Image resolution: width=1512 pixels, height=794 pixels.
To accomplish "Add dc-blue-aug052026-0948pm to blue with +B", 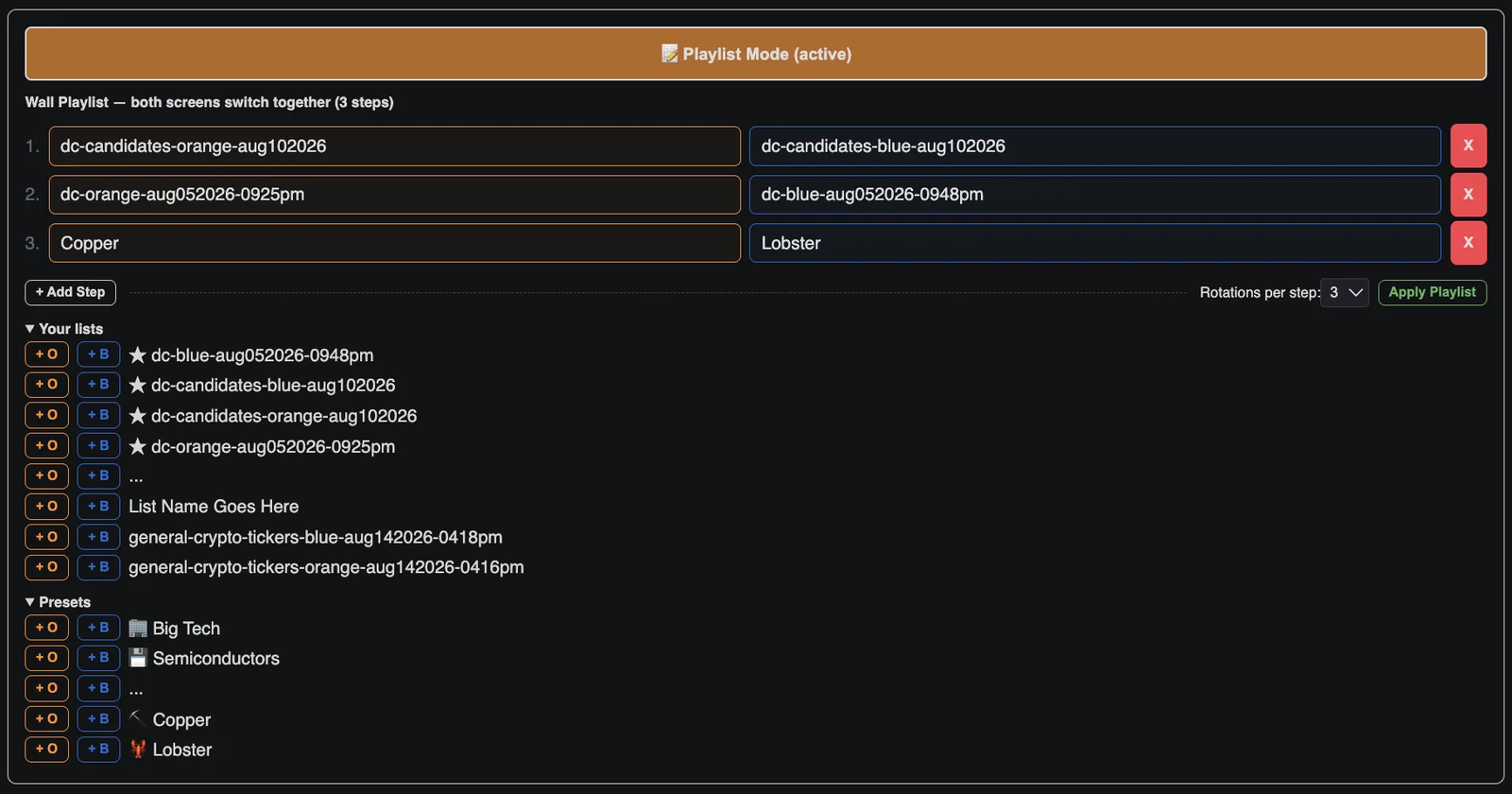I will 98,354.
